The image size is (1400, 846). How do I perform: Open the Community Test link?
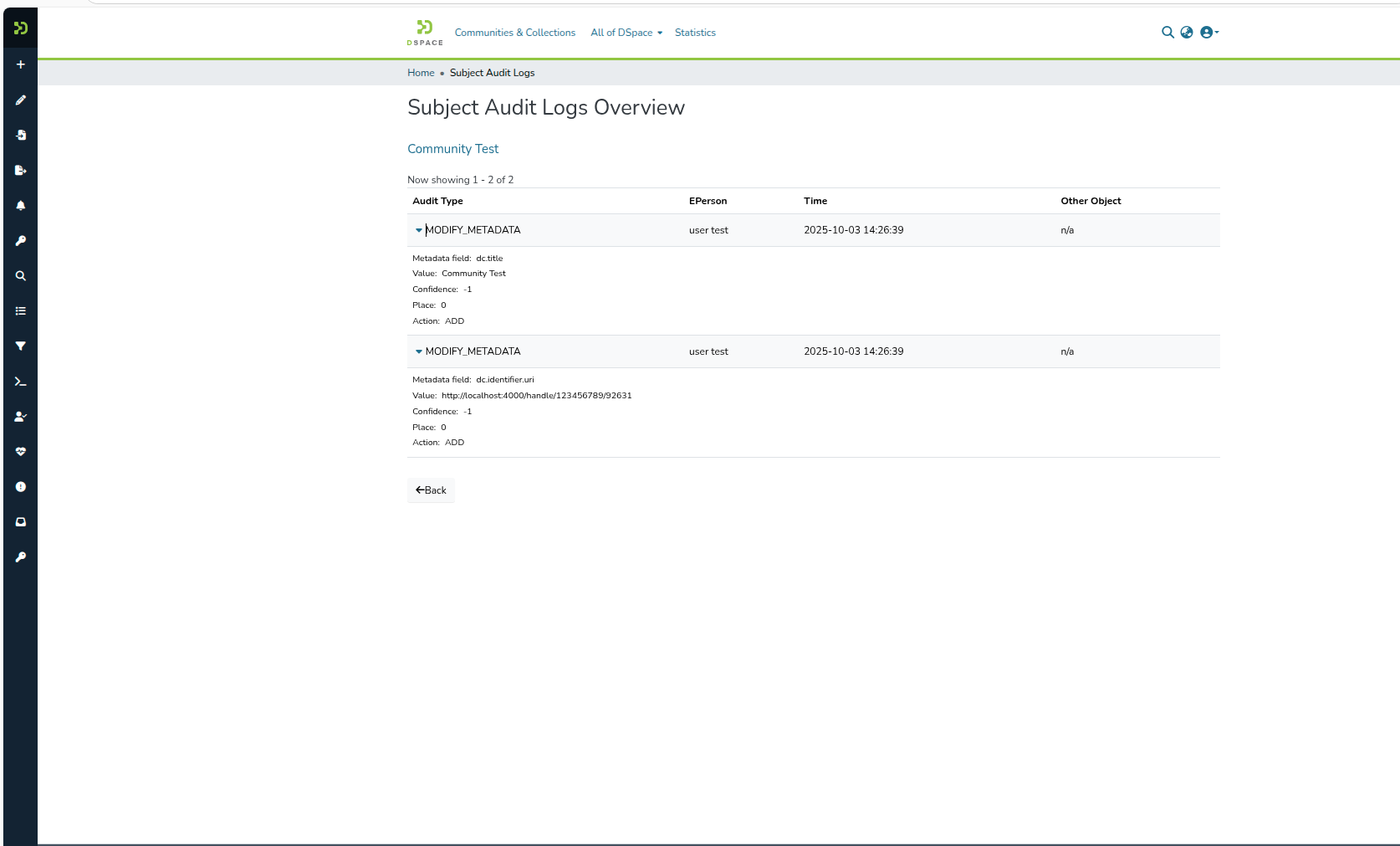[452, 149]
